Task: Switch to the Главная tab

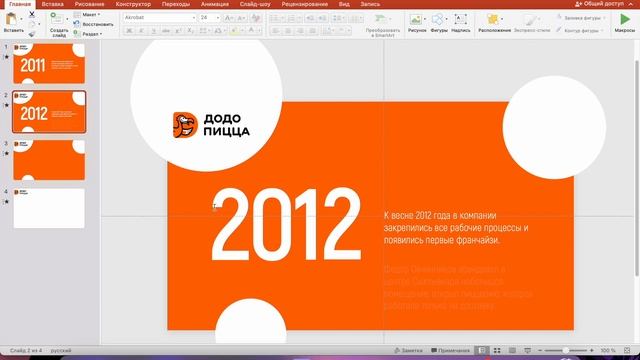Action: pos(20,4)
